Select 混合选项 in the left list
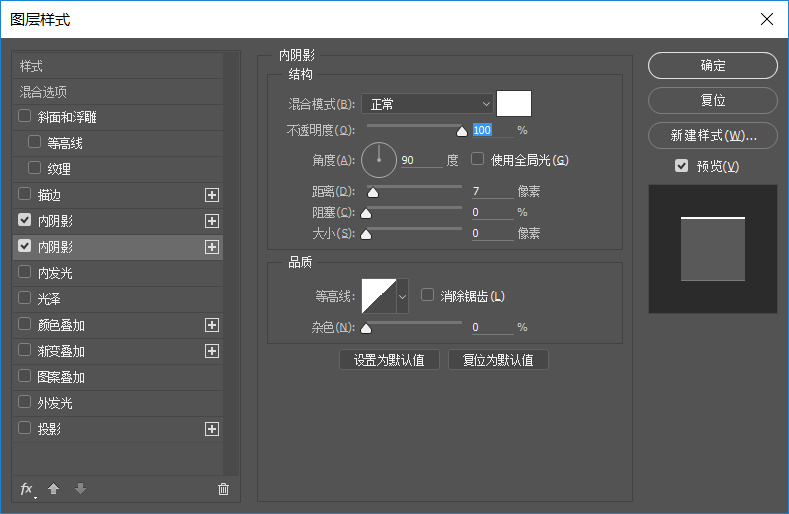Viewport: 789px width, 514px height. click(x=44, y=91)
